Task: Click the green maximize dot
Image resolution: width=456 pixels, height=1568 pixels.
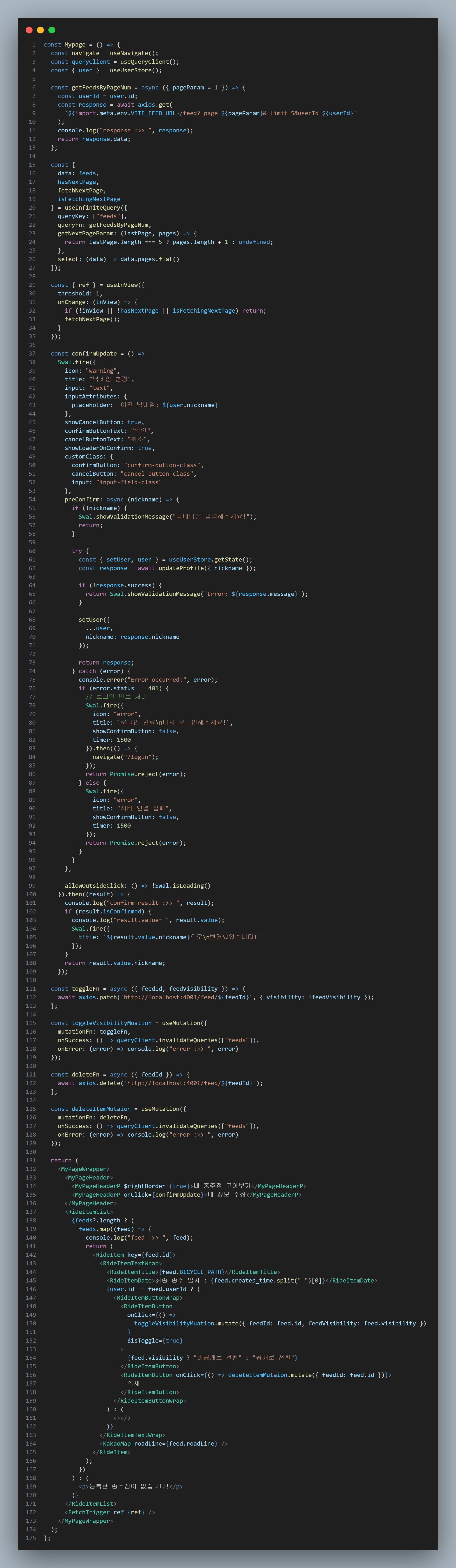Action: (x=52, y=30)
